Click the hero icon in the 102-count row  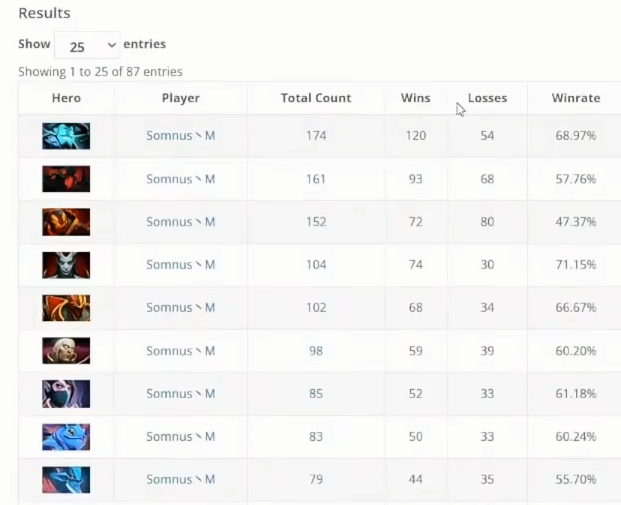[66, 308]
